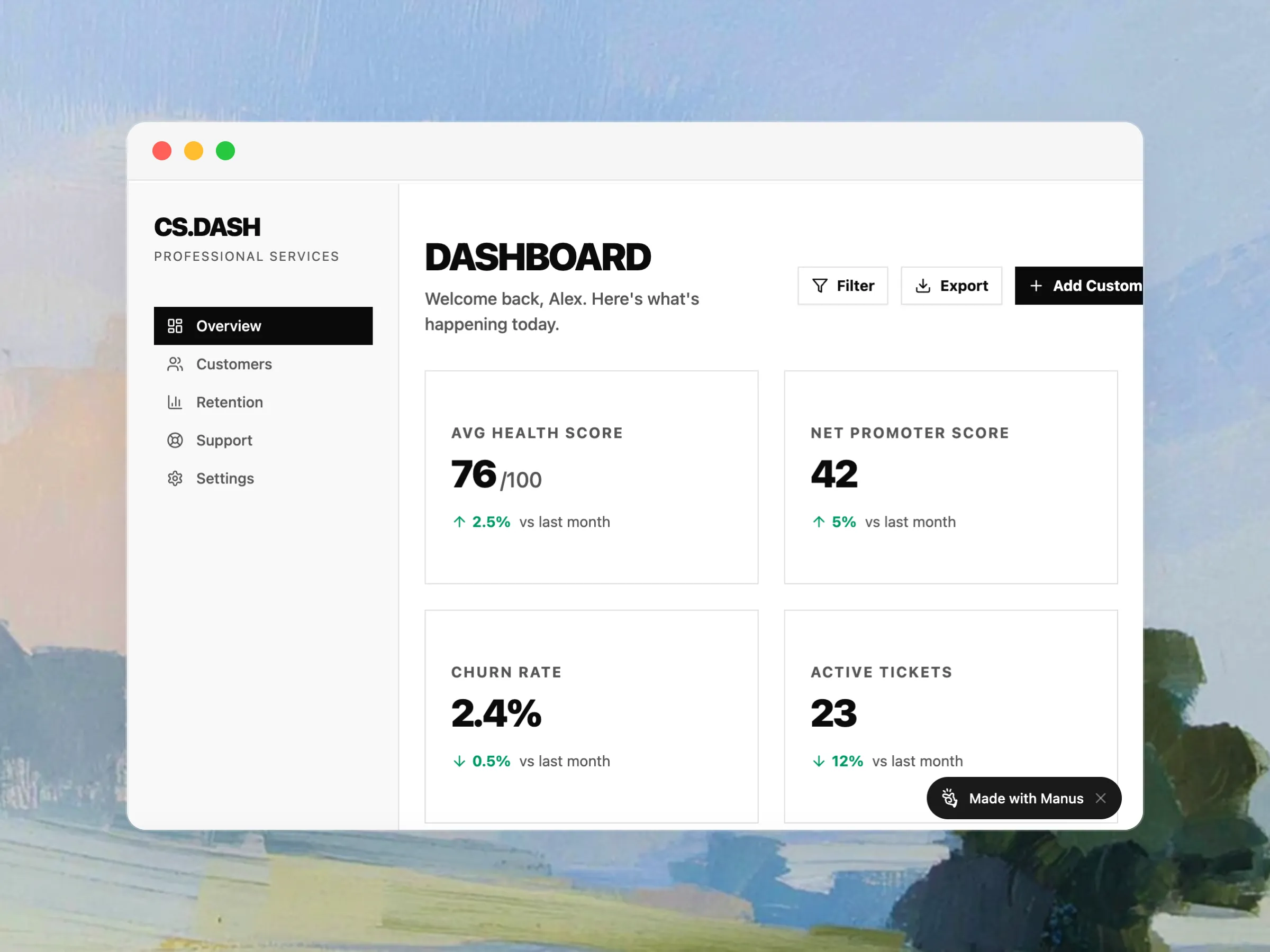Viewport: 1270px width, 952px height.
Task: Open the Customers page
Action: point(234,364)
